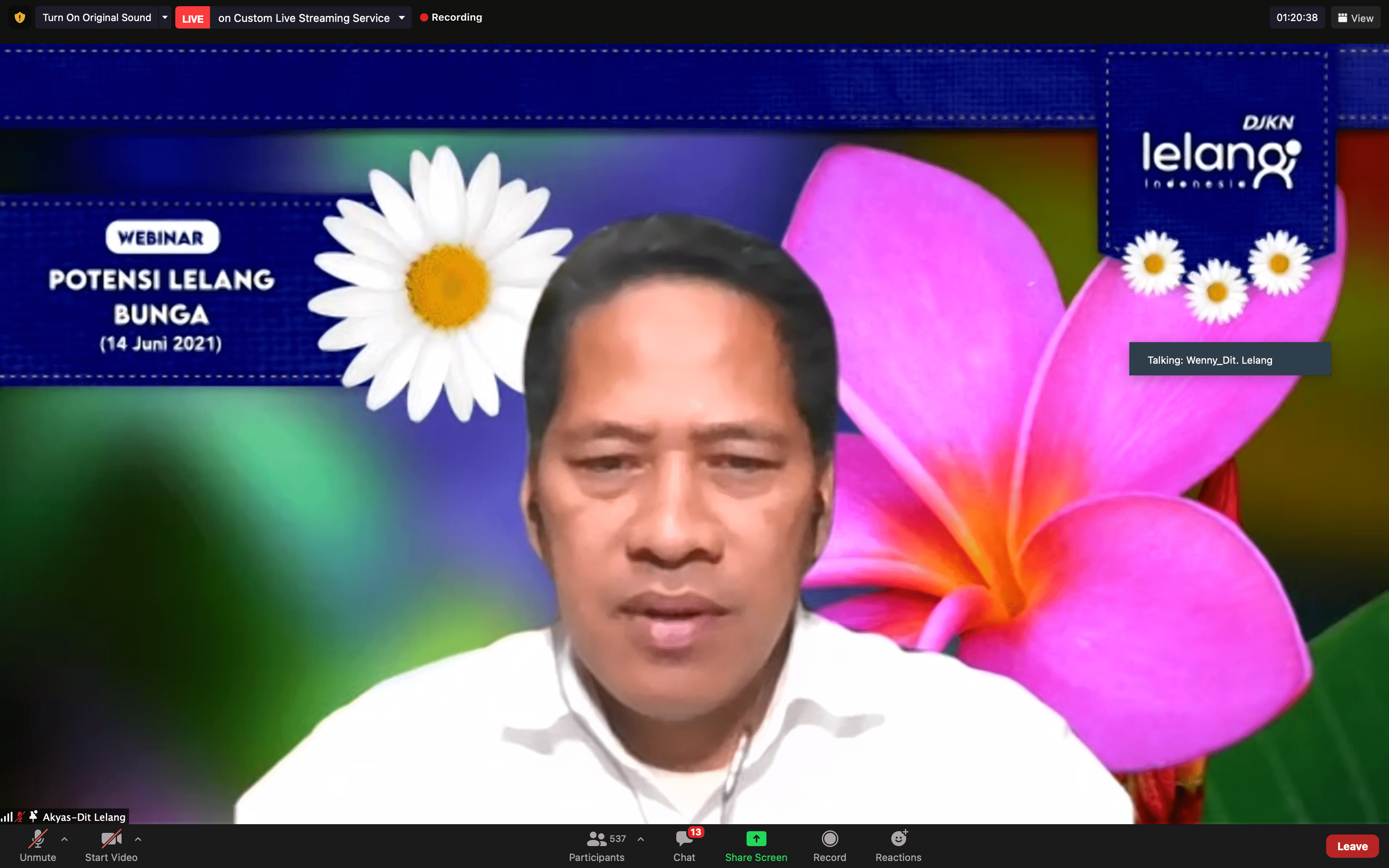Image resolution: width=1389 pixels, height=868 pixels.
Task: Open the live streaming service dropdown
Action: [402, 18]
